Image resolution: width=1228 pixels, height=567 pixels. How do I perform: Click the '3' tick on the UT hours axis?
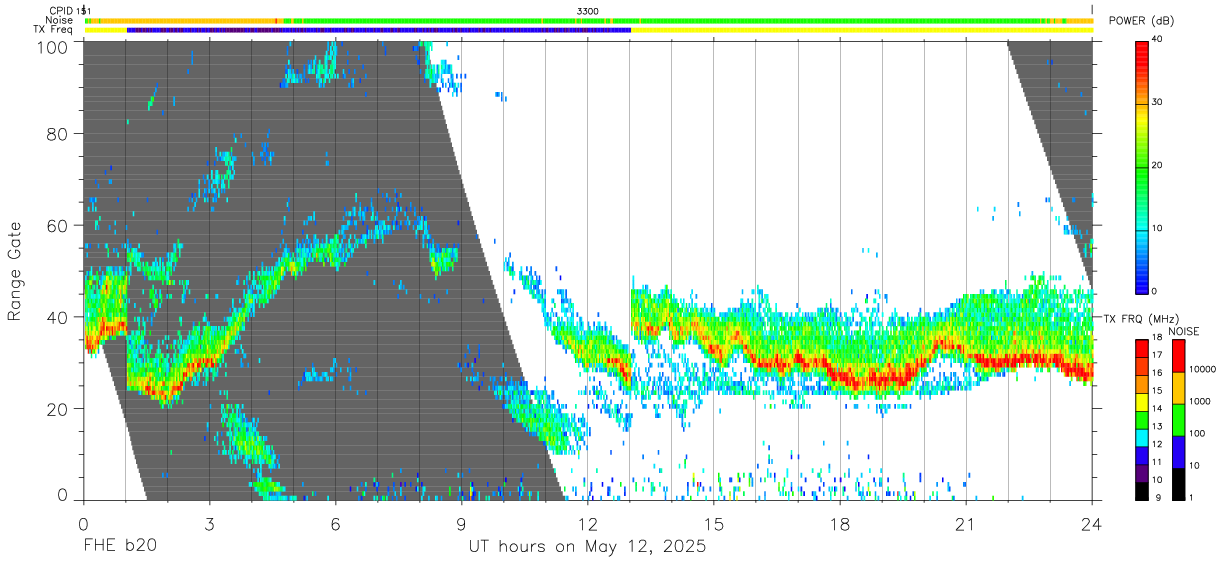pyautogui.click(x=210, y=523)
